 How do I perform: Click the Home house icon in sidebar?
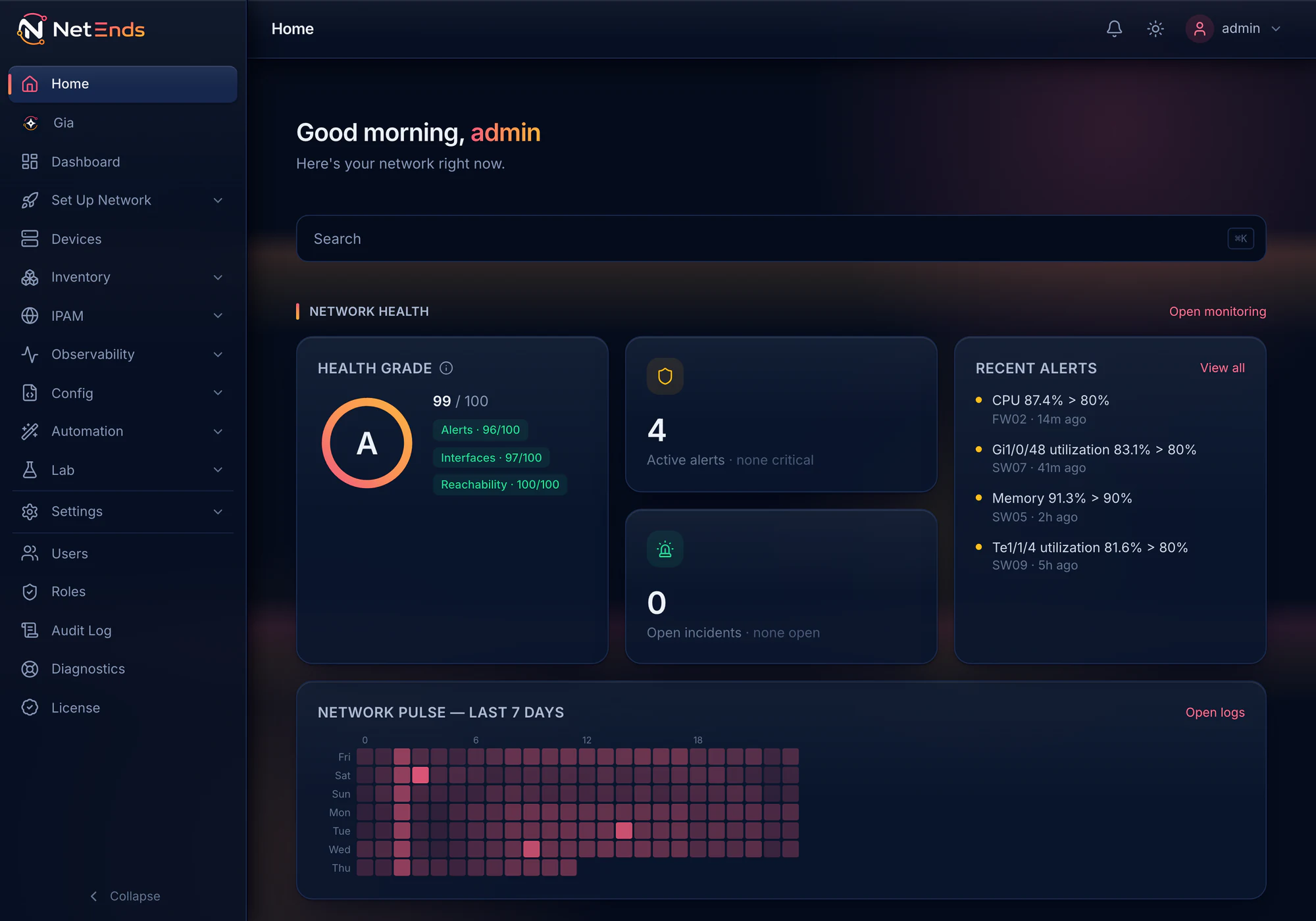[x=30, y=84]
